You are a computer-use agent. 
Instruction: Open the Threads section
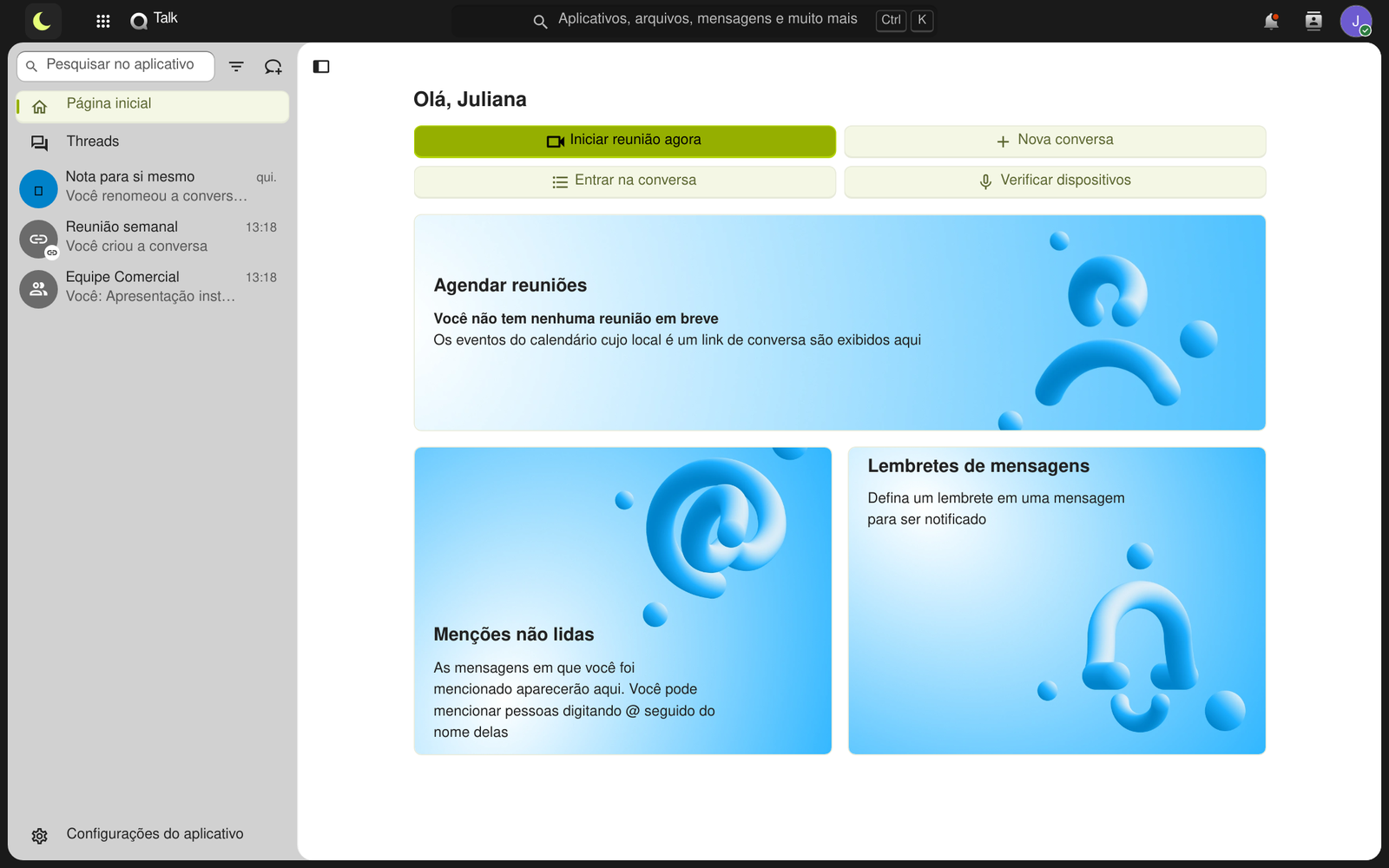pos(153,142)
